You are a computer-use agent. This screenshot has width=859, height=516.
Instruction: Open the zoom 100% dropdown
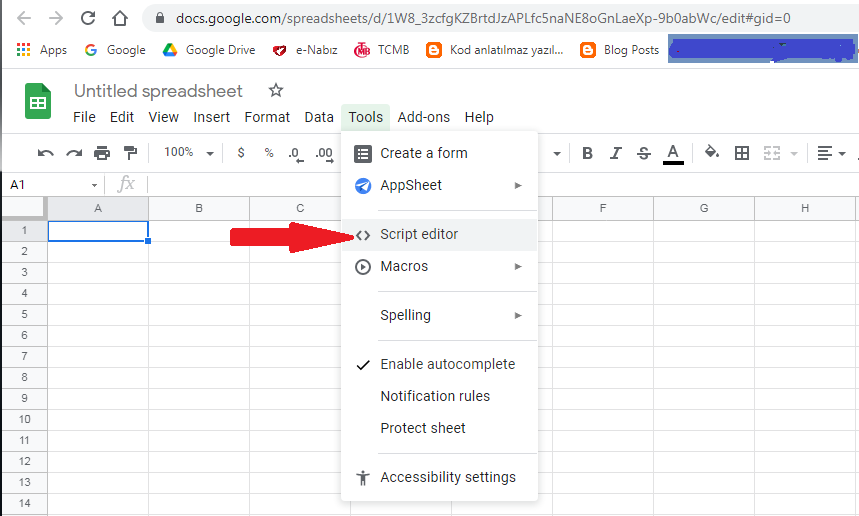tap(188, 153)
